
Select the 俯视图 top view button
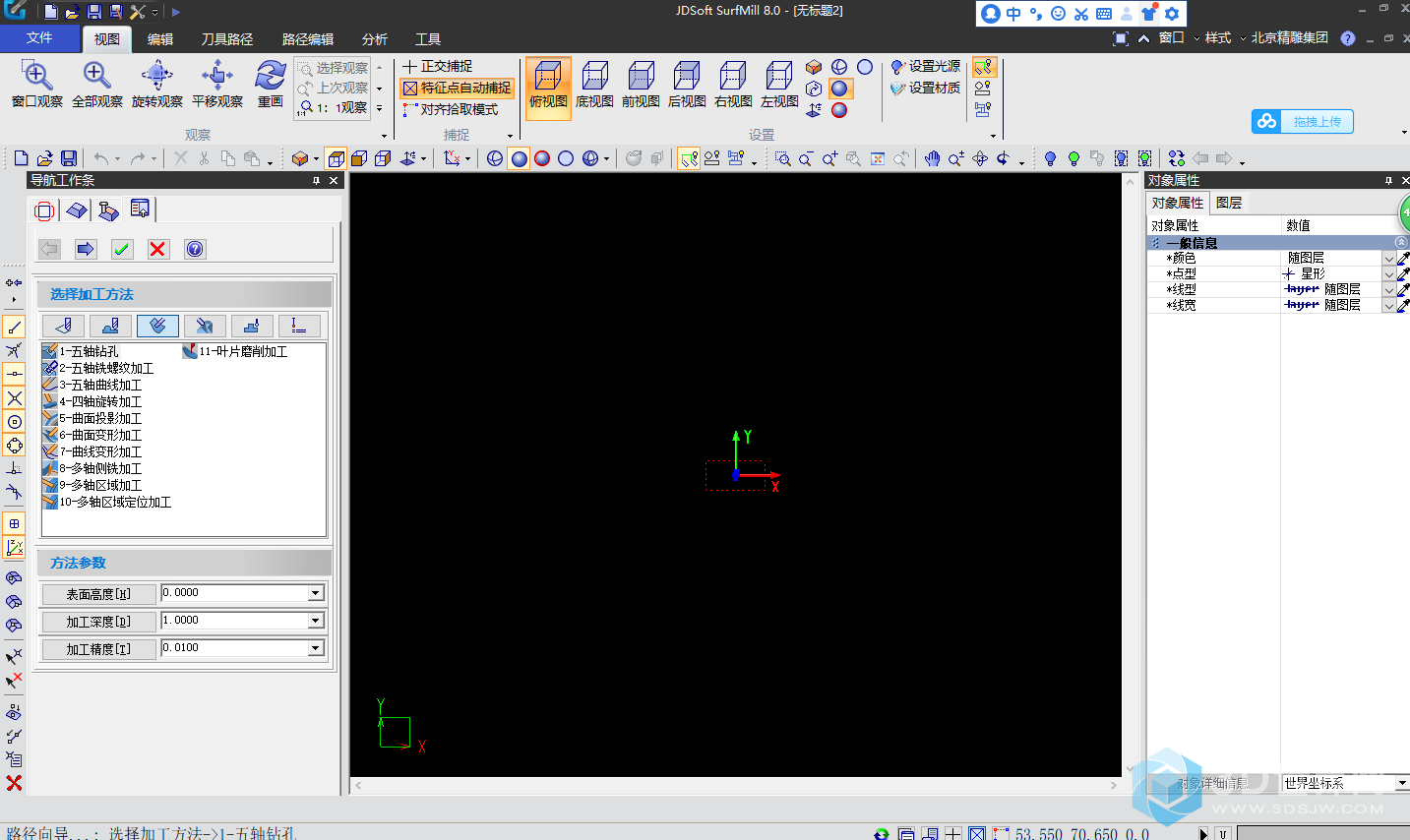(x=548, y=88)
